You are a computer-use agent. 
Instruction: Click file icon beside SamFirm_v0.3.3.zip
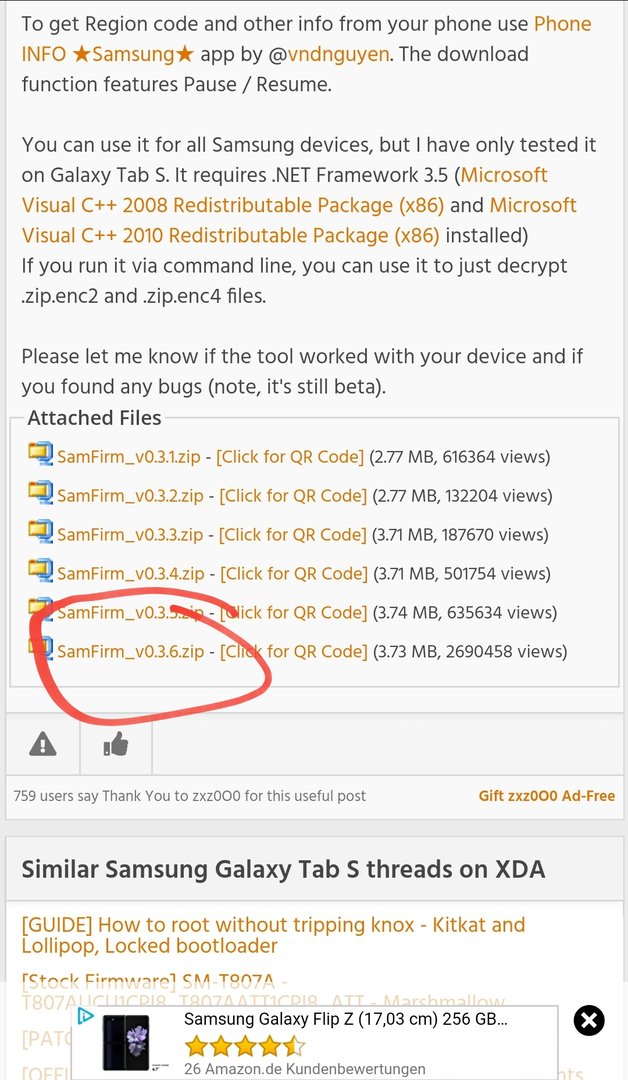pyautogui.click(x=40, y=531)
